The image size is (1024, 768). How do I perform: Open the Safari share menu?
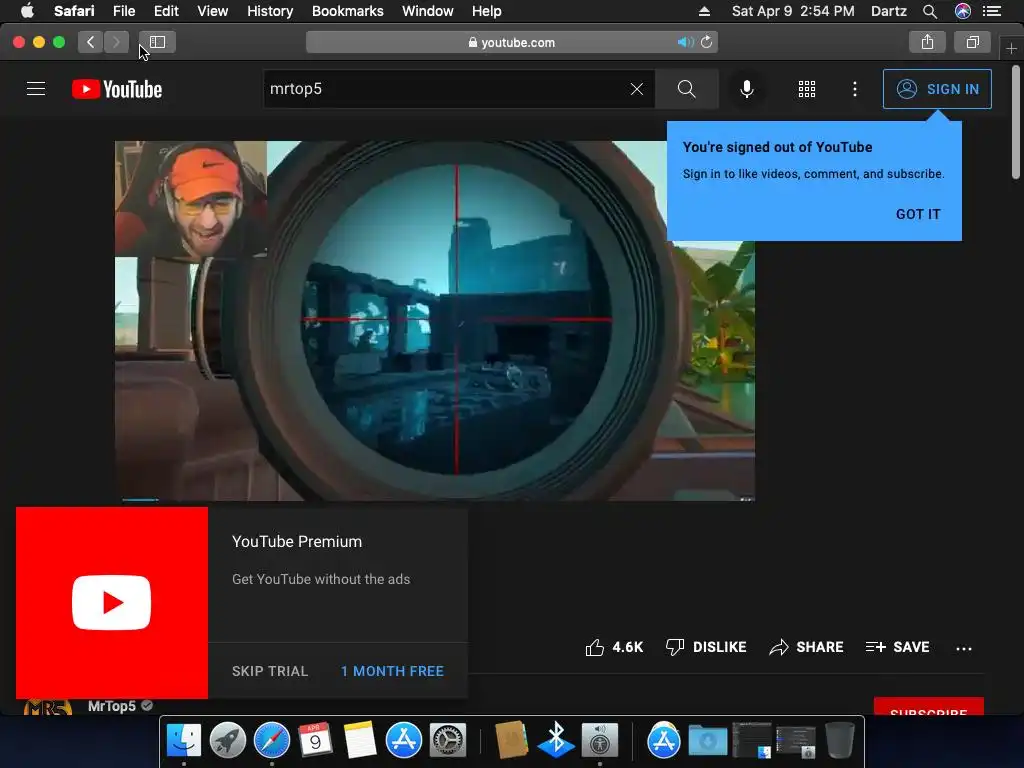coord(927,42)
